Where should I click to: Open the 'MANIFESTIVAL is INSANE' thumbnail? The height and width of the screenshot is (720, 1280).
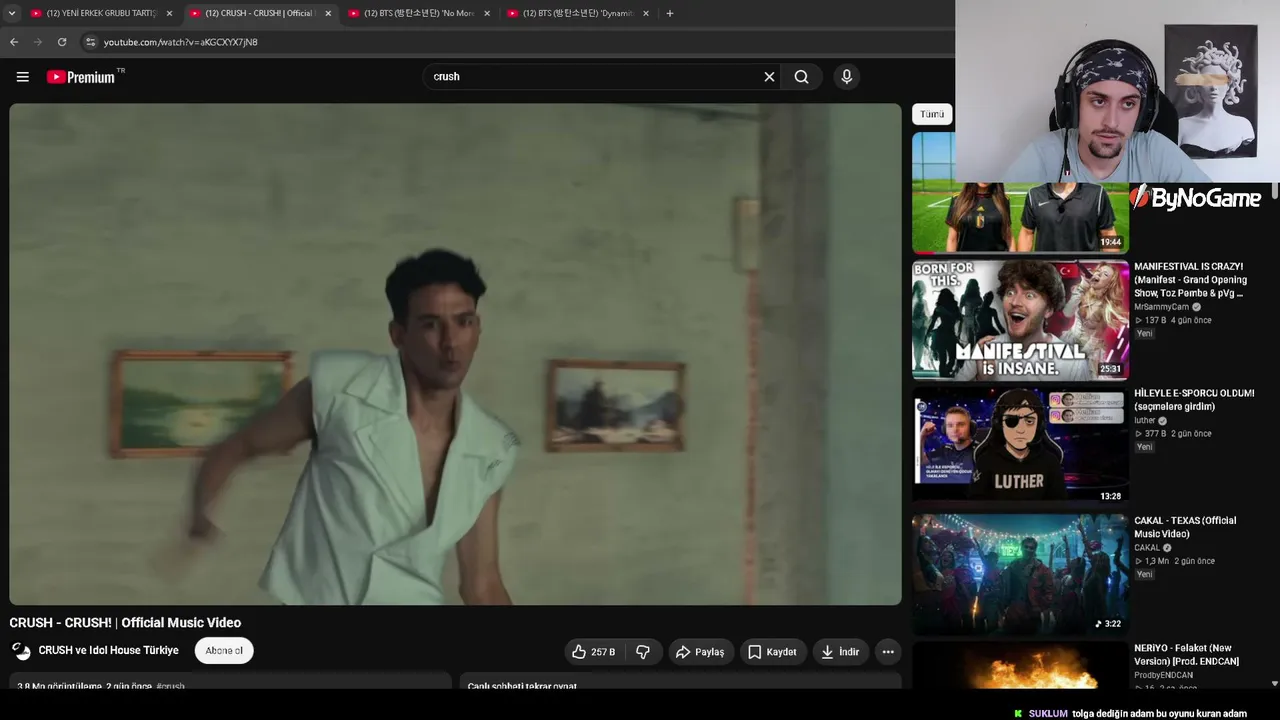coord(1020,320)
